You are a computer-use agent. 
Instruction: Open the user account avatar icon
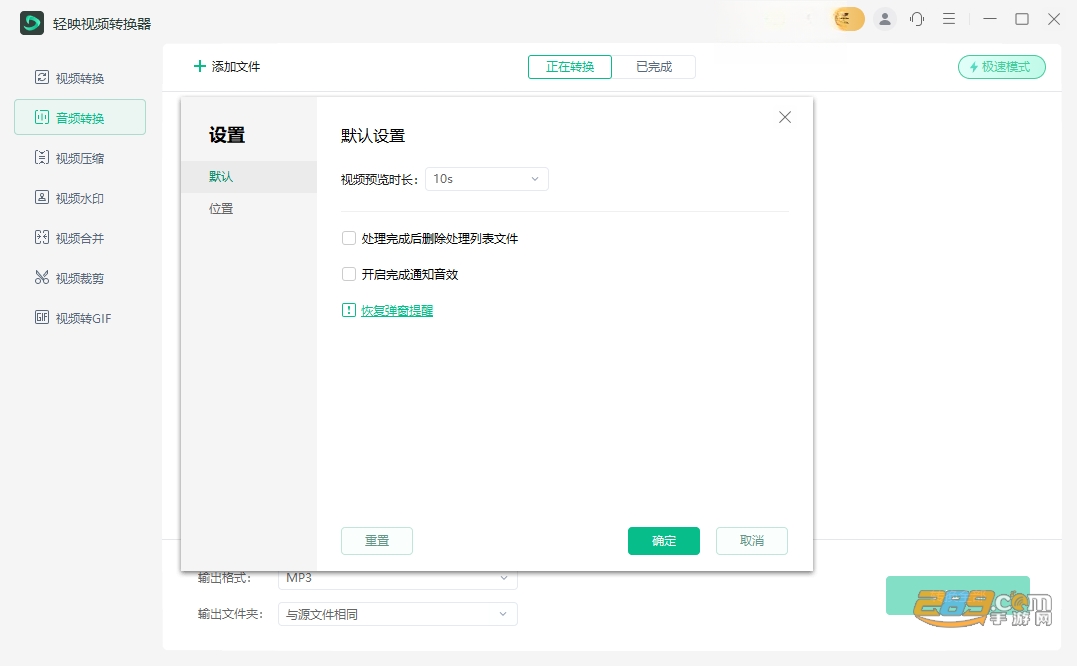pos(885,19)
